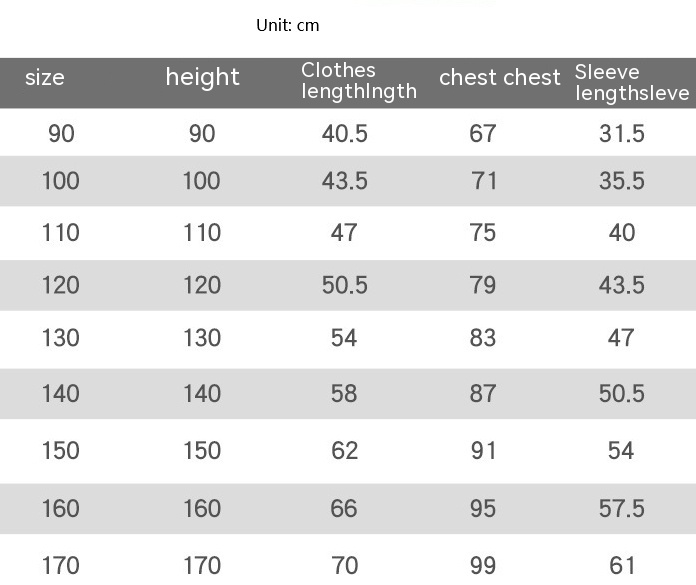Click the chest value 99 cell
The height and width of the screenshot is (585, 696).
(482, 567)
